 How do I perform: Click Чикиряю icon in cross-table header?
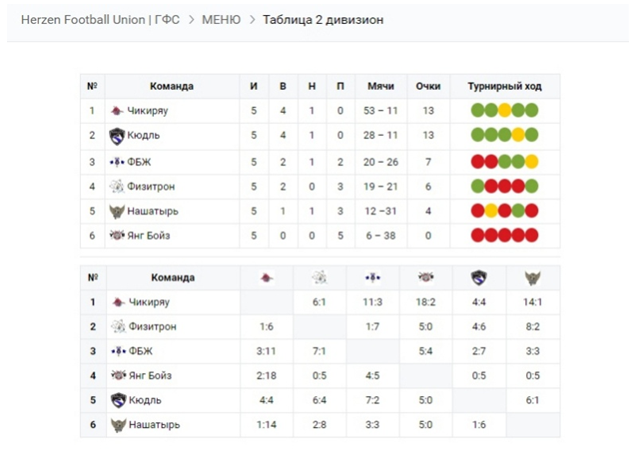266,277
